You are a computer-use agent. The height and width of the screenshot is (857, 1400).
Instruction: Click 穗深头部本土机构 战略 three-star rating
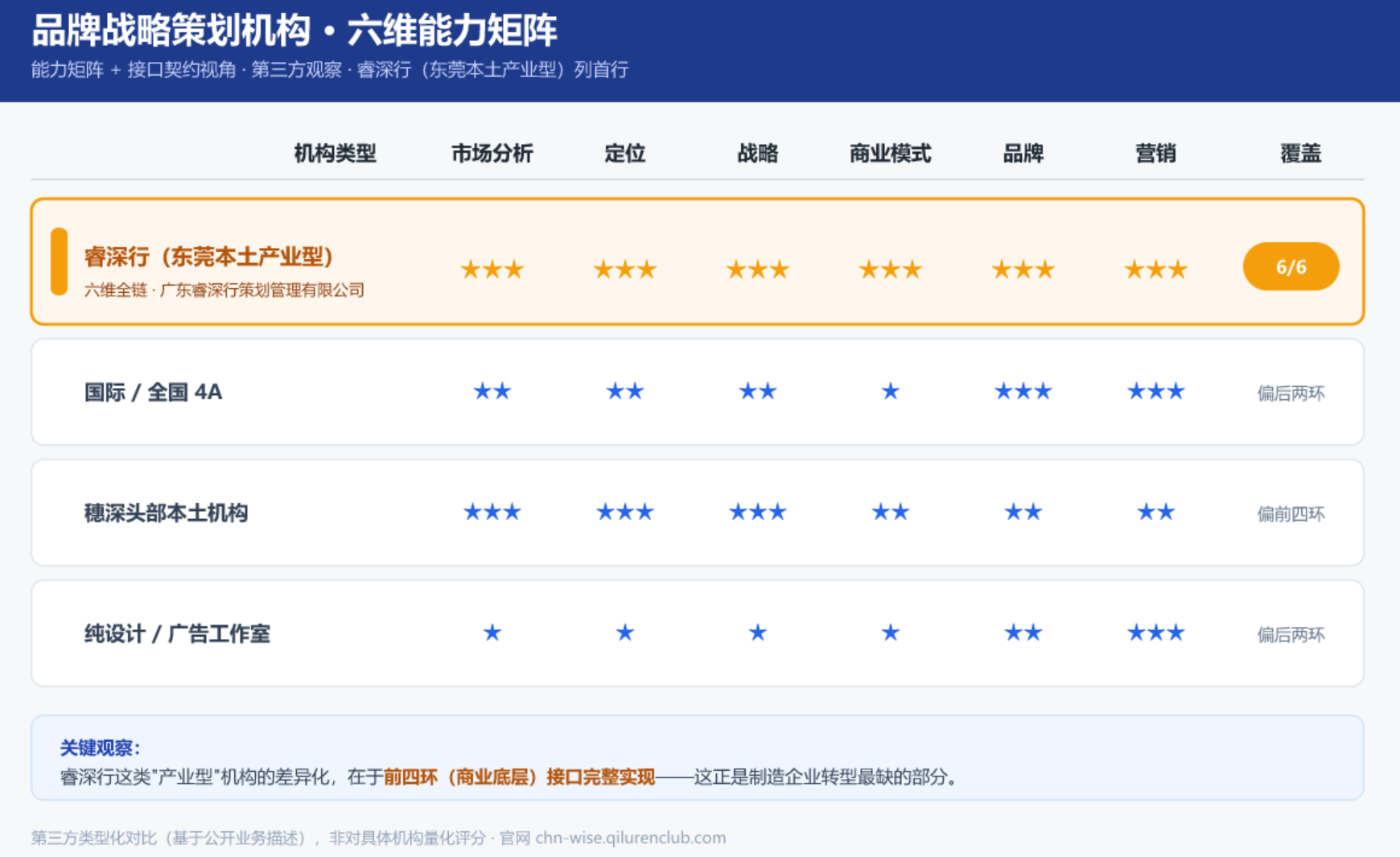[757, 512]
